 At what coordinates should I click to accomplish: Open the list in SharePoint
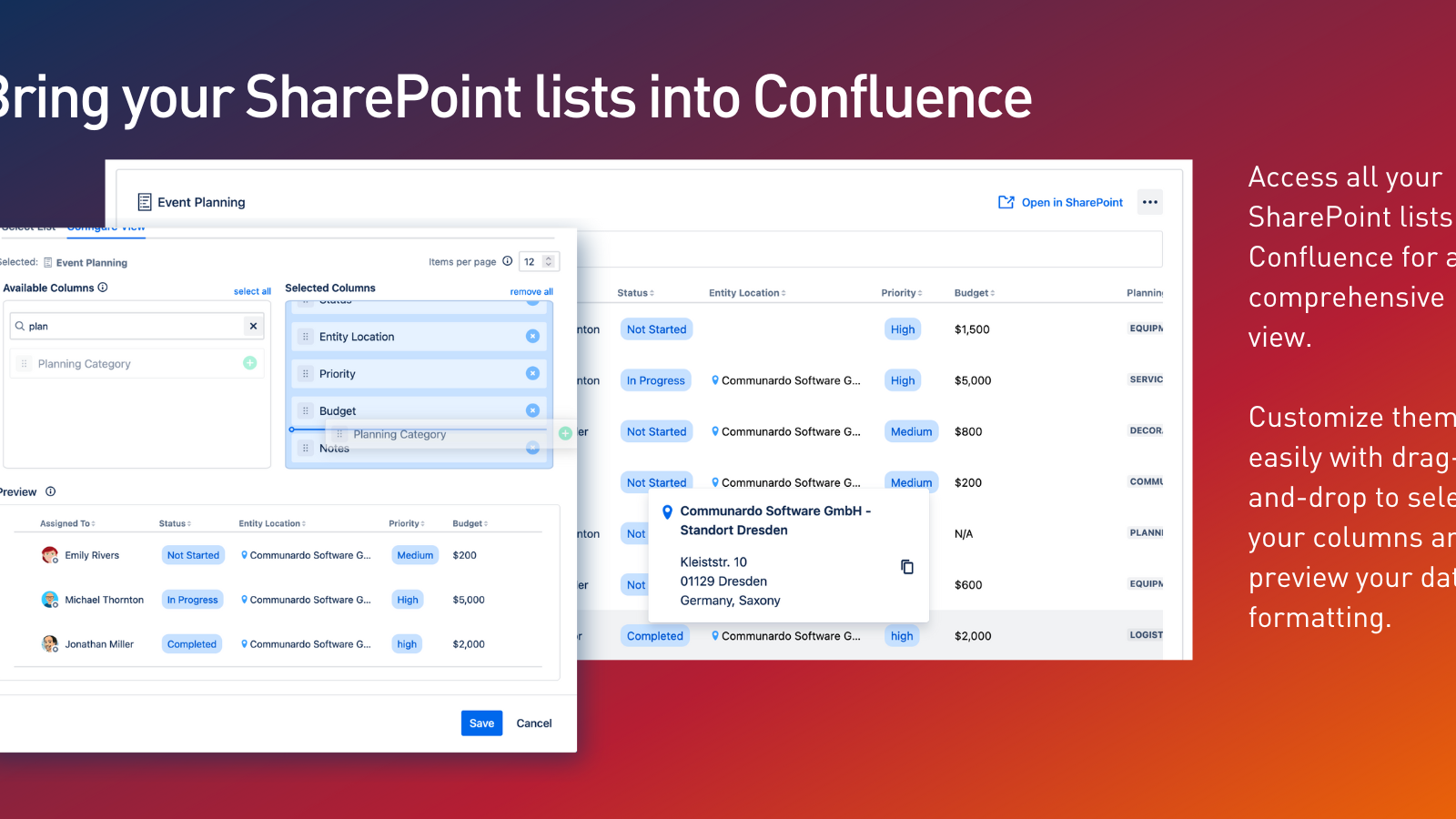(1060, 202)
